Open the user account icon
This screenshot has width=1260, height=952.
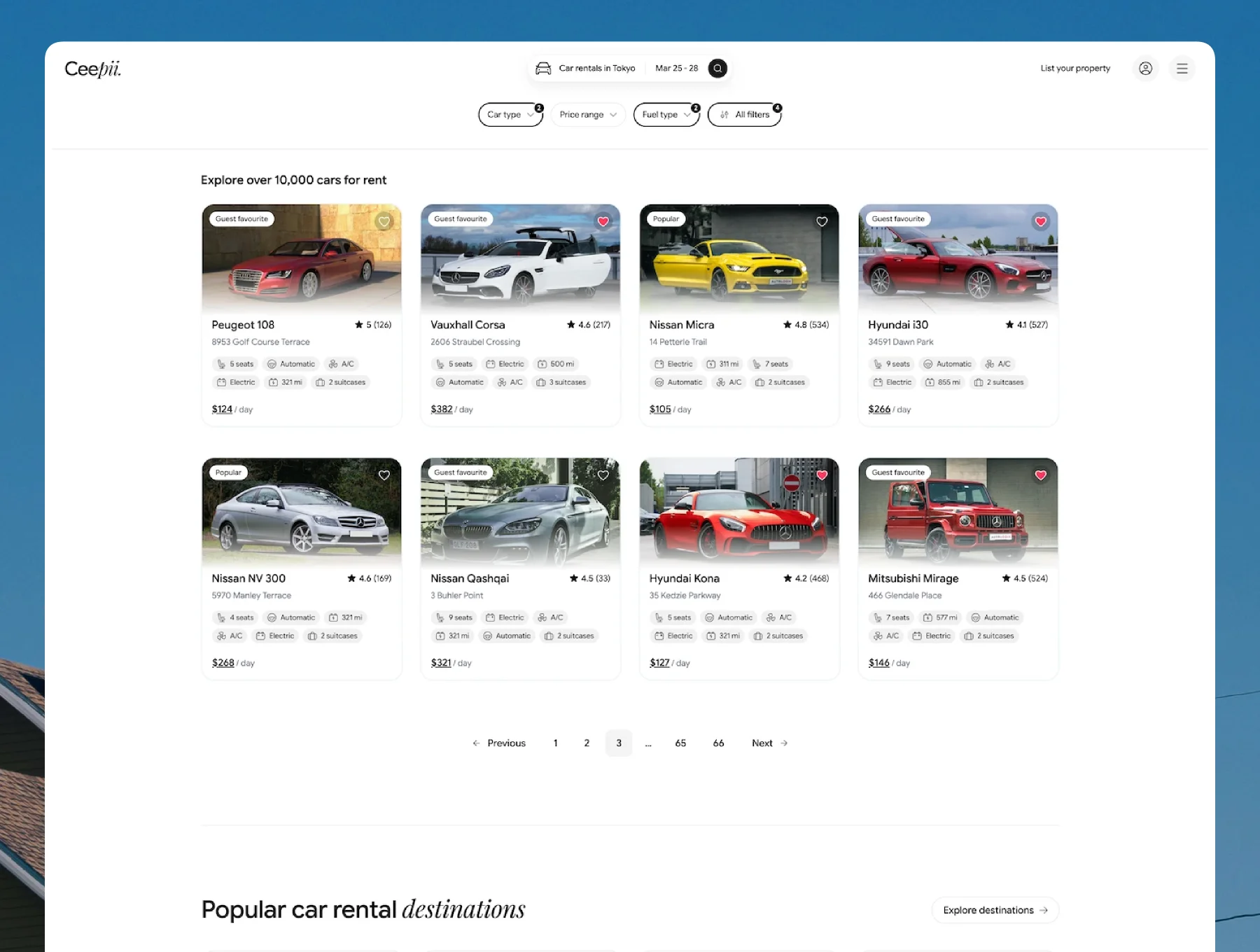pos(1145,69)
